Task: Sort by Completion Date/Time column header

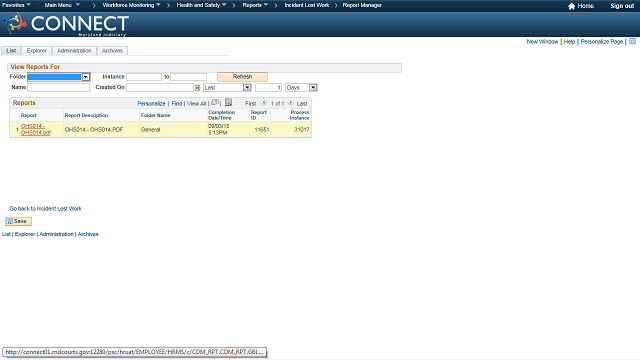Action: (222, 115)
